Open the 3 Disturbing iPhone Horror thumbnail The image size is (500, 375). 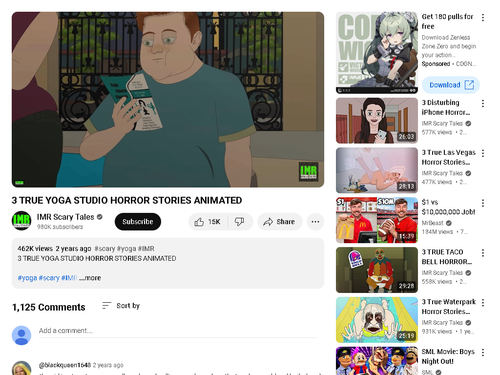tap(377, 121)
